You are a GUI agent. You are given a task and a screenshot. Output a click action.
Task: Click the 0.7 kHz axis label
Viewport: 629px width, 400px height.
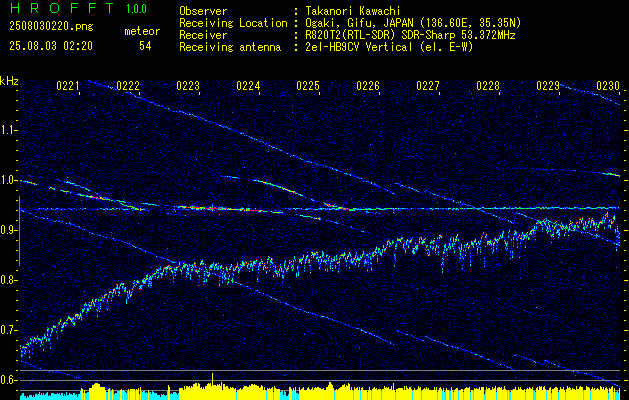click(x=8, y=330)
